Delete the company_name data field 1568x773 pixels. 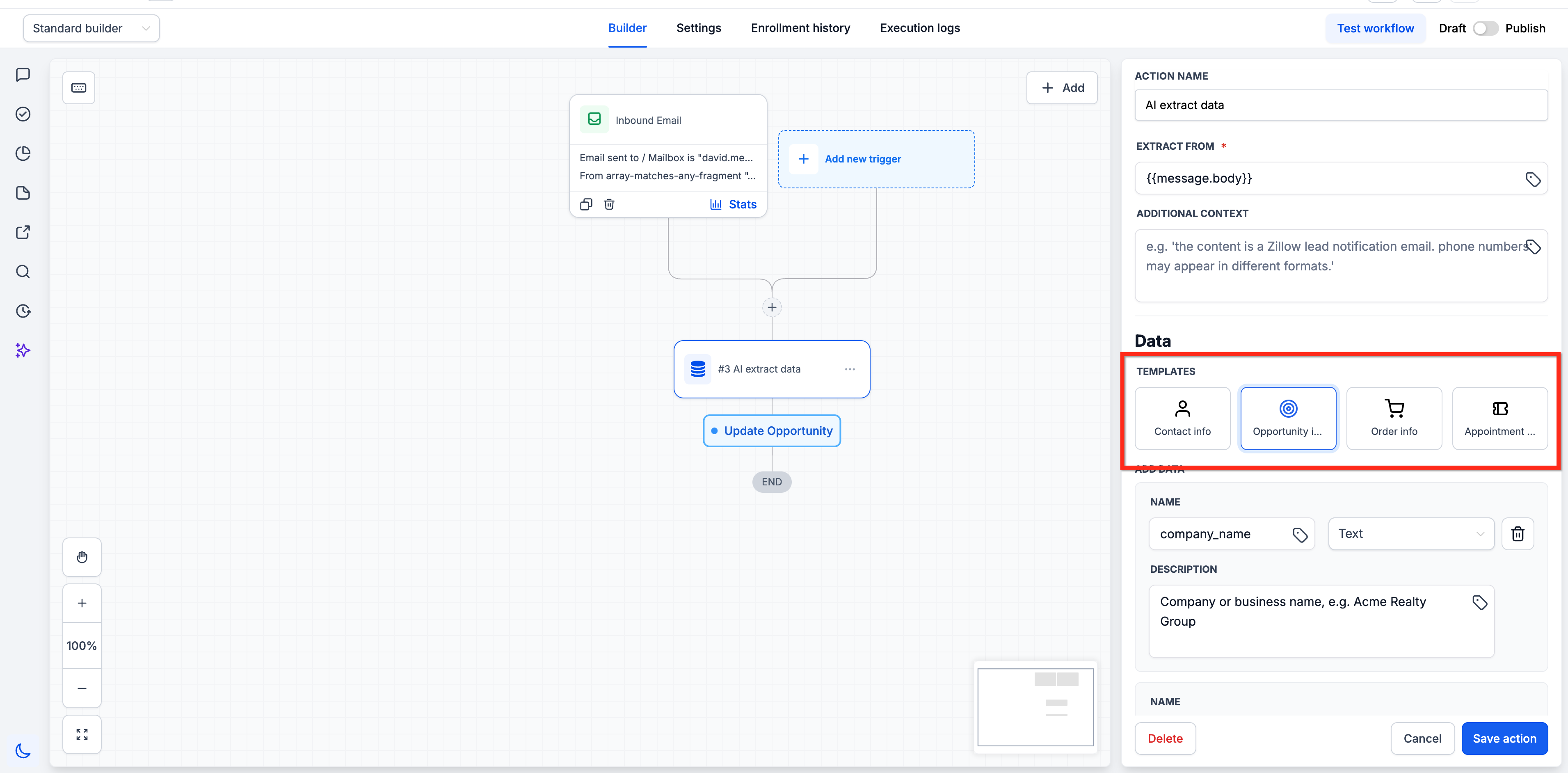tap(1518, 534)
